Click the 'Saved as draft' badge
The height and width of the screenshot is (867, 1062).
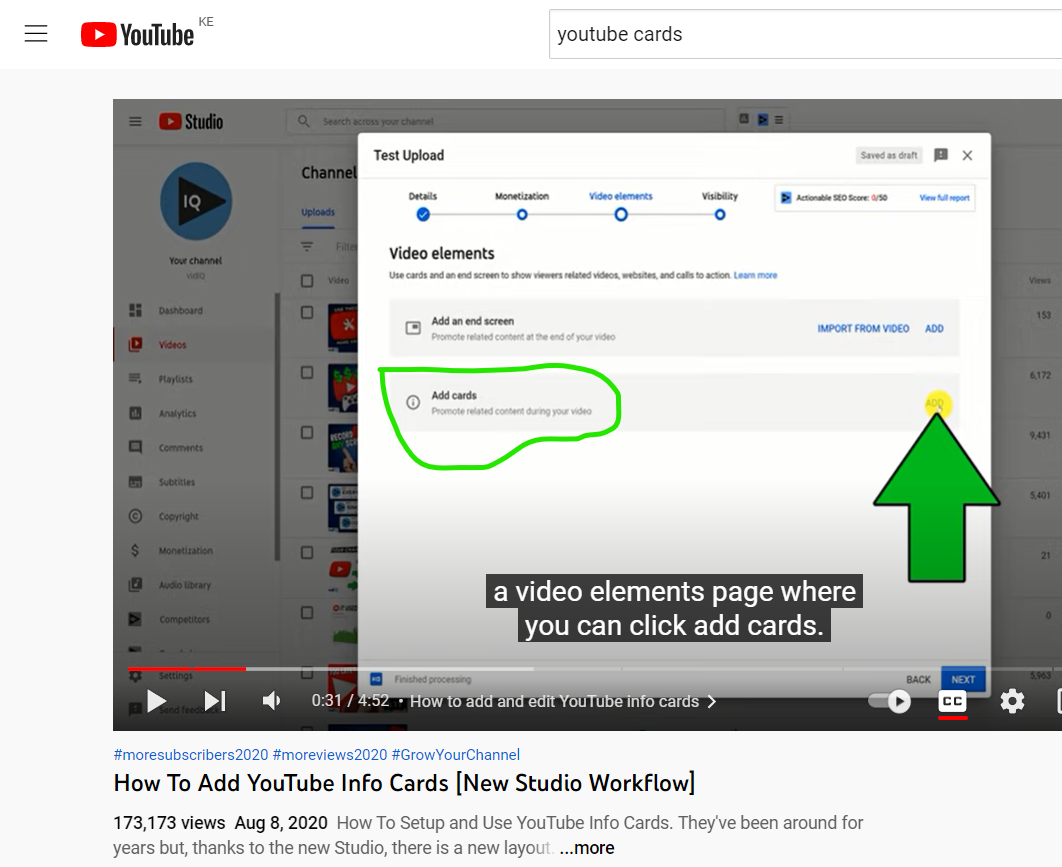point(889,155)
